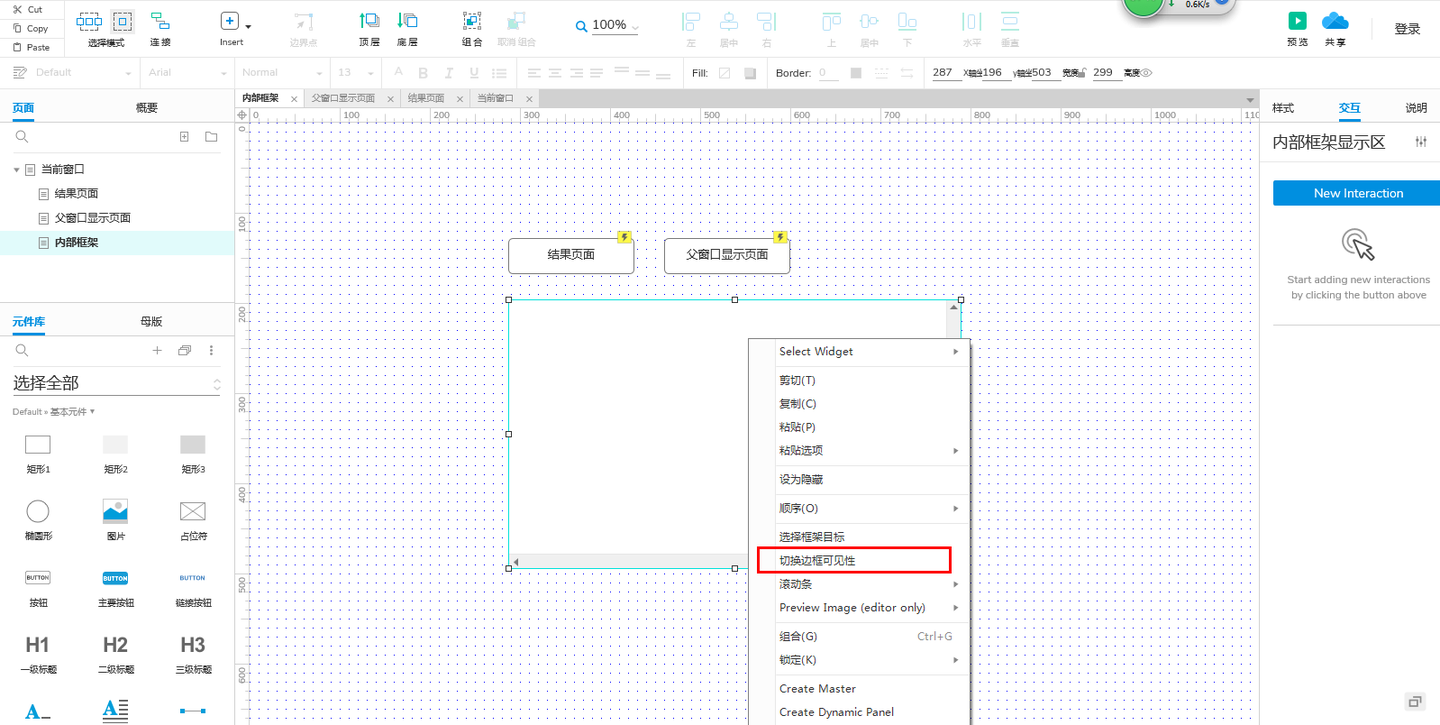Add a new folder in the 页面 panel

click(x=211, y=137)
